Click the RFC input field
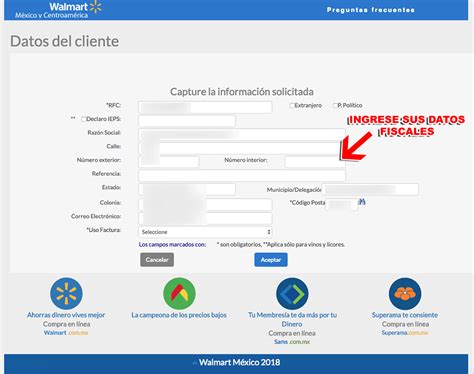This screenshot has width=474, height=374. [205, 107]
